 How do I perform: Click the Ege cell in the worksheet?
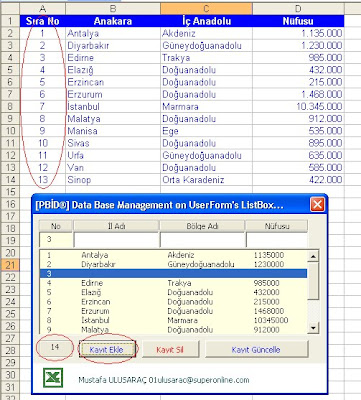(206, 131)
